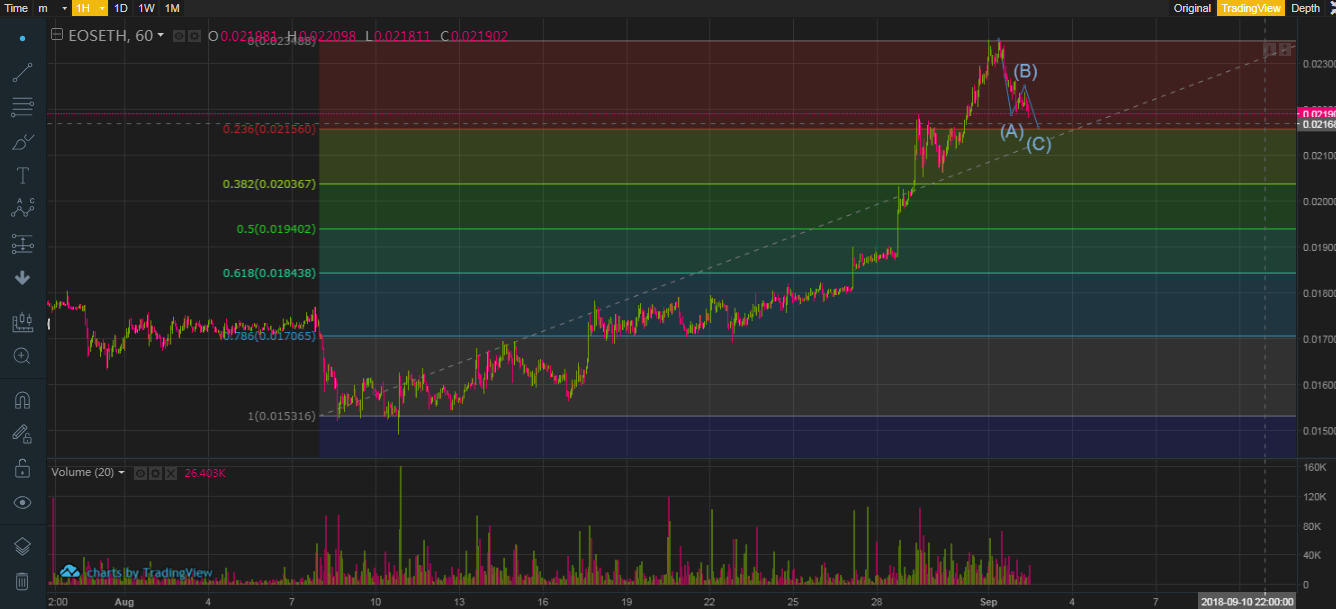The height and width of the screenshot is (609, 1336).
Task: Toggle stay in drawing mode pencil-lock
Action: 22,434
